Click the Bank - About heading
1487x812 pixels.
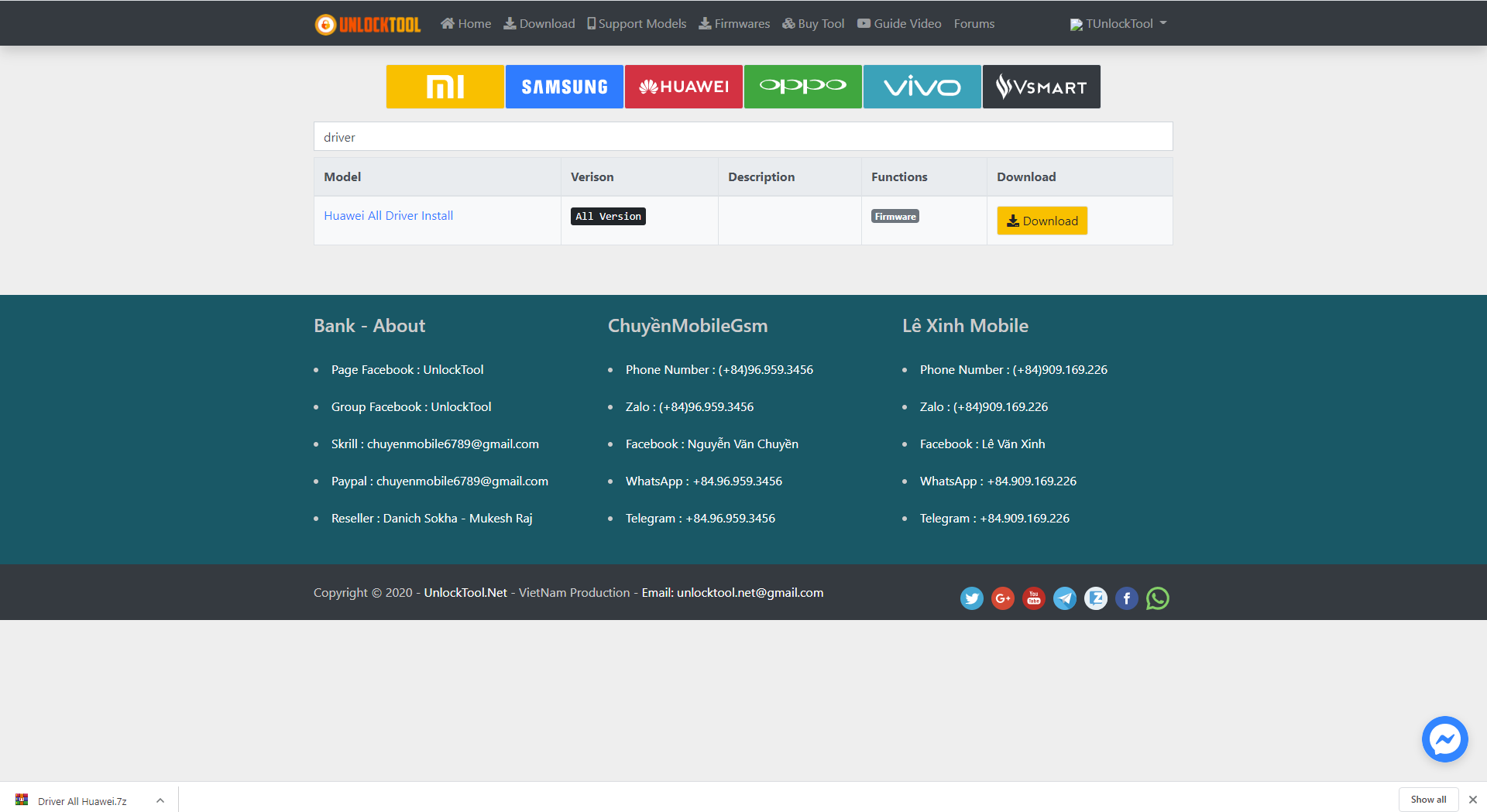369,326
